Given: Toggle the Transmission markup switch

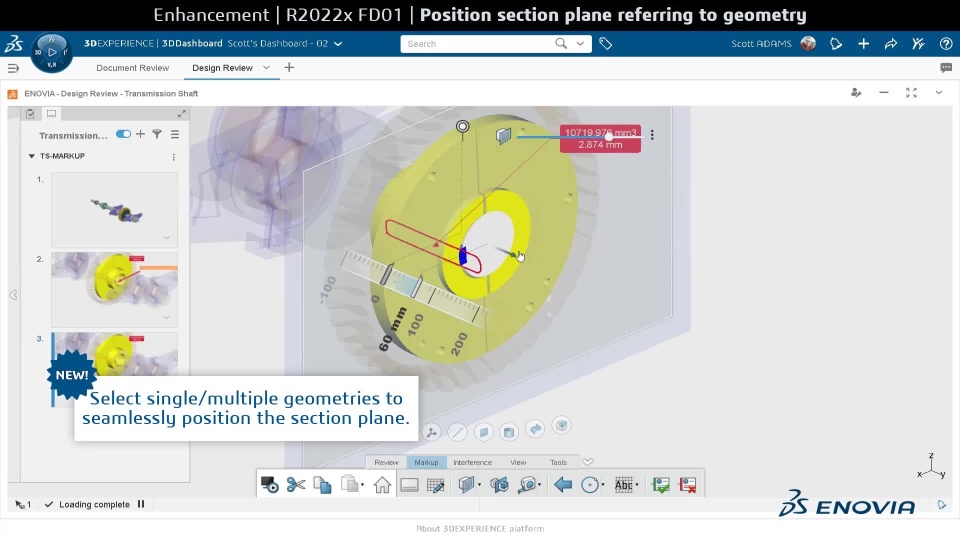Looking at the screenshot, I should point(123,134).
